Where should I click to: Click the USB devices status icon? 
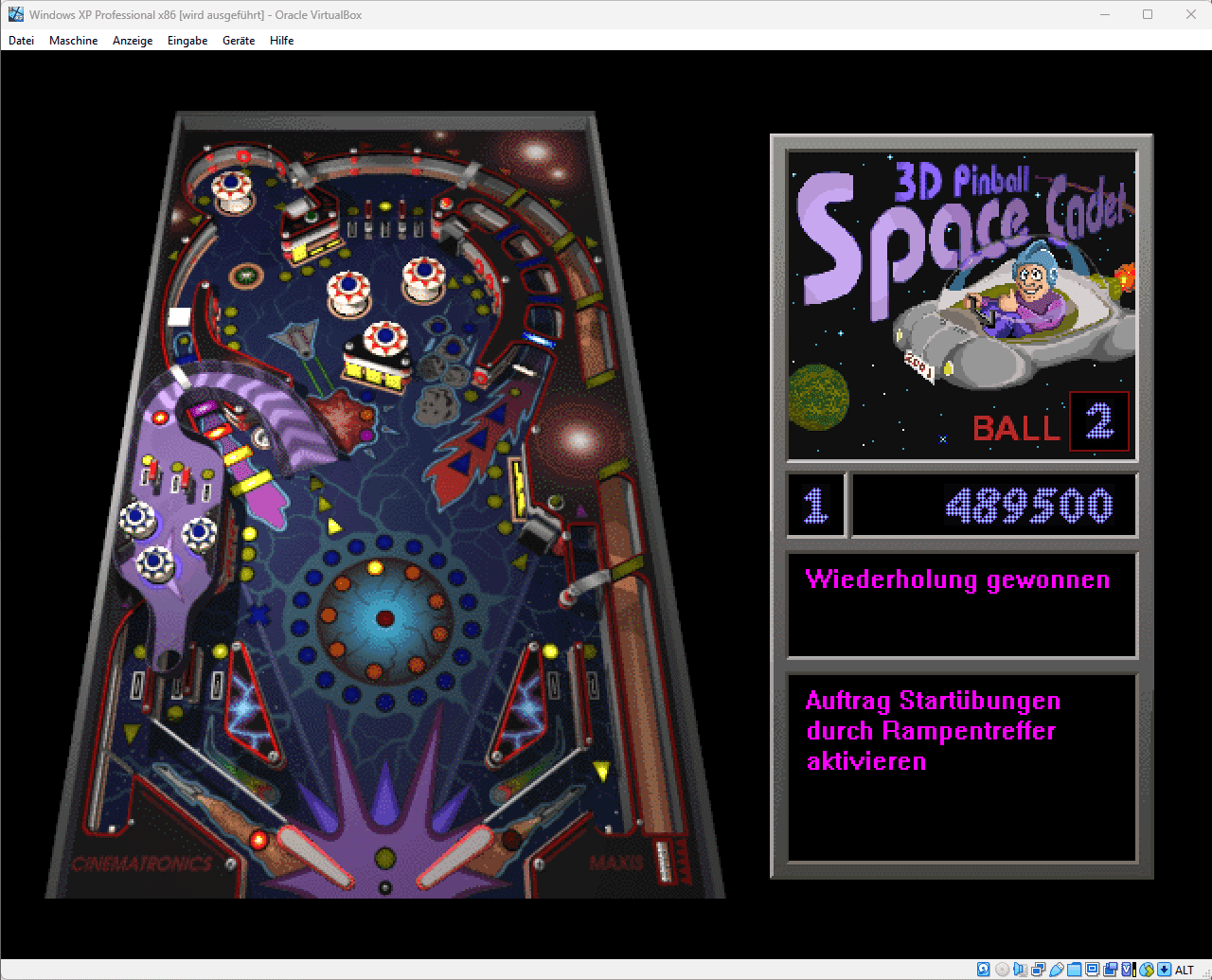coord(1056,970)
